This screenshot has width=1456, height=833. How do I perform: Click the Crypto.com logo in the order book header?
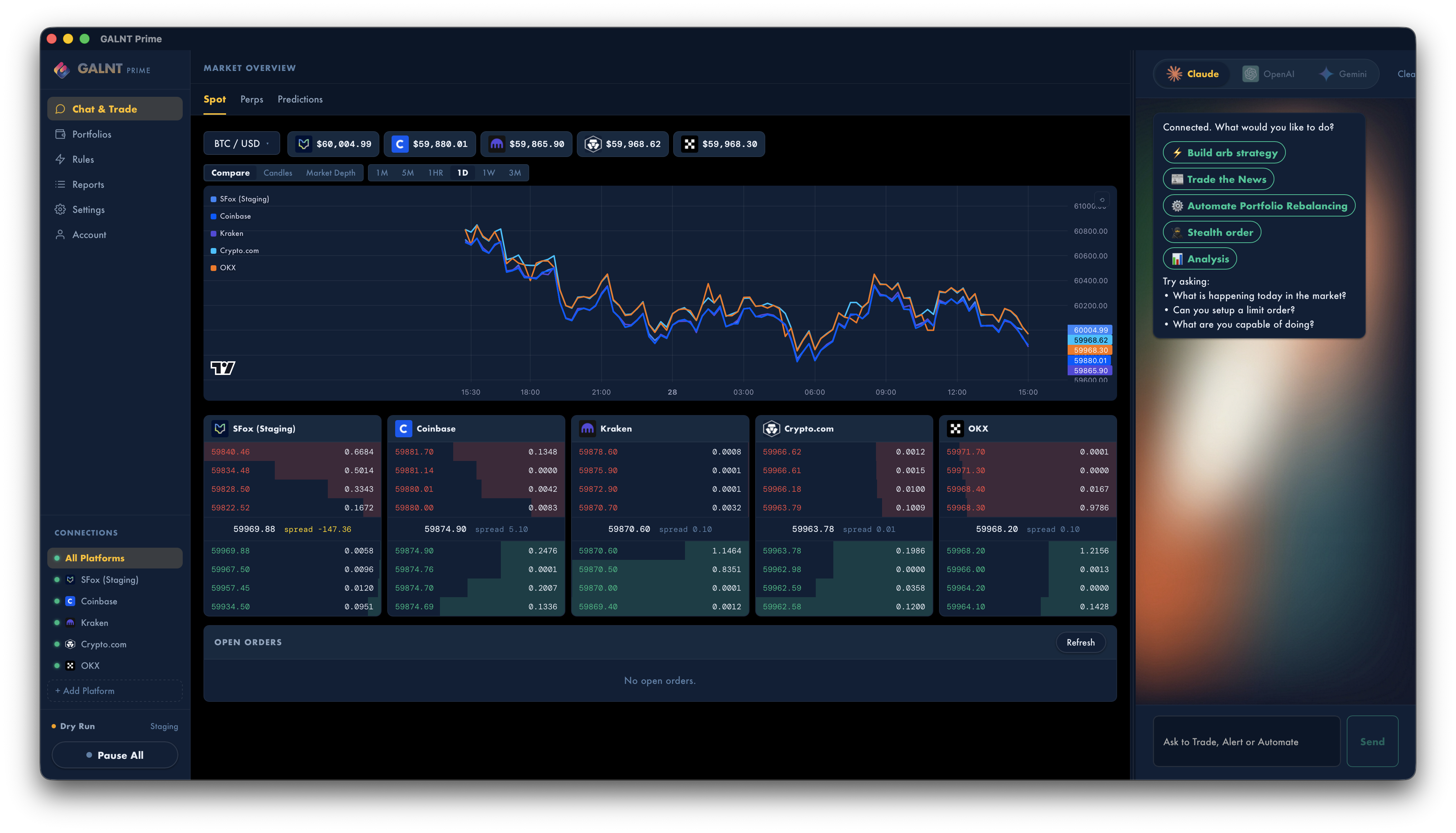[771, 429]
